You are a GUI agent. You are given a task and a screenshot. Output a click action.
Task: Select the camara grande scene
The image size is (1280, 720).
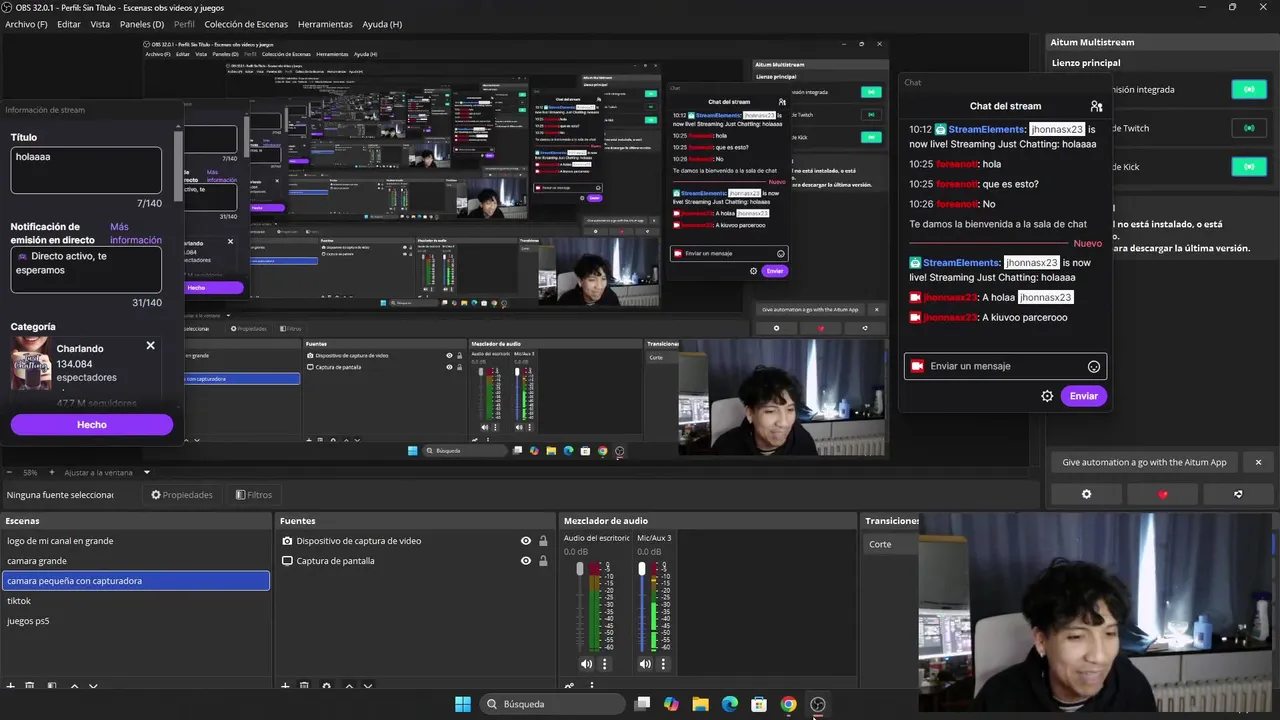(136, 561)
